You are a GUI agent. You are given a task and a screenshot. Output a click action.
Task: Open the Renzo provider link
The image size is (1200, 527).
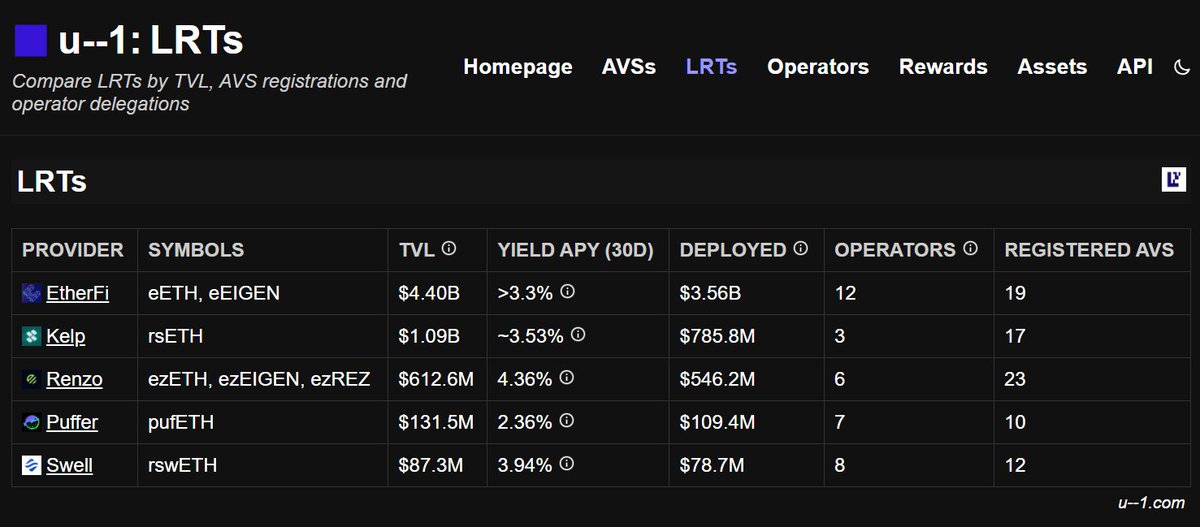(74, 379)
